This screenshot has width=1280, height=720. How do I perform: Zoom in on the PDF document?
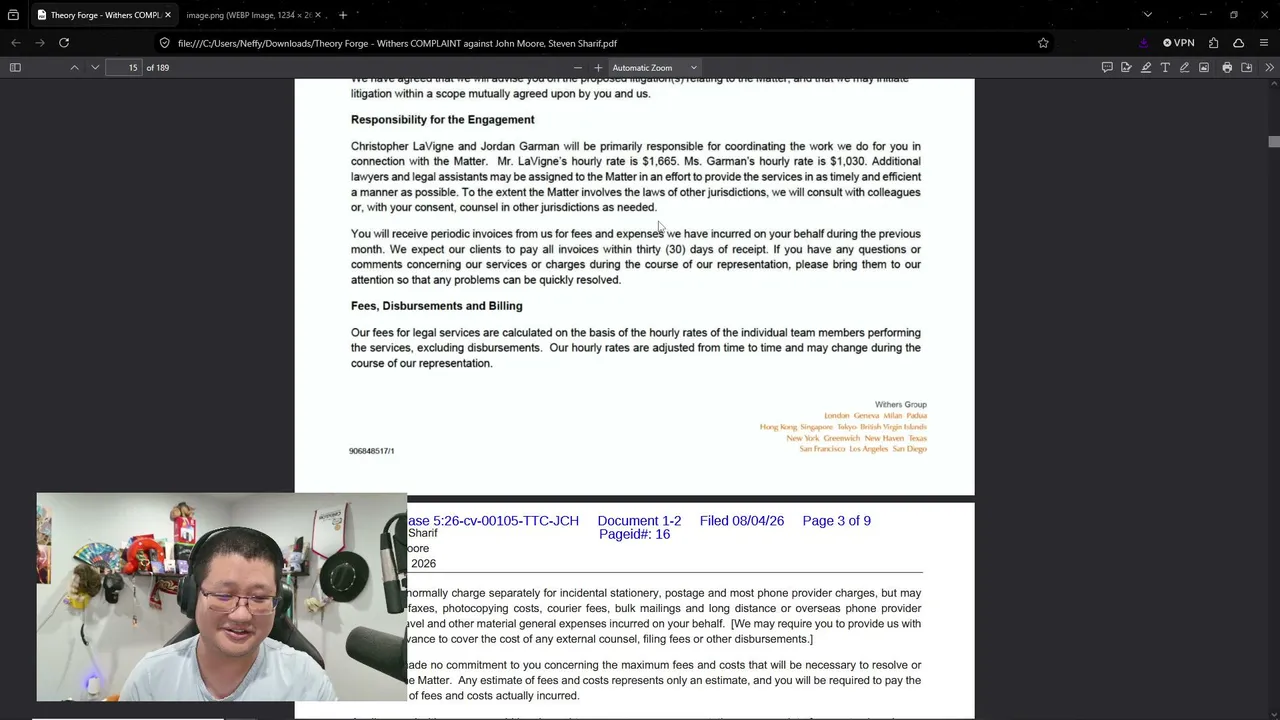[598, 67]
